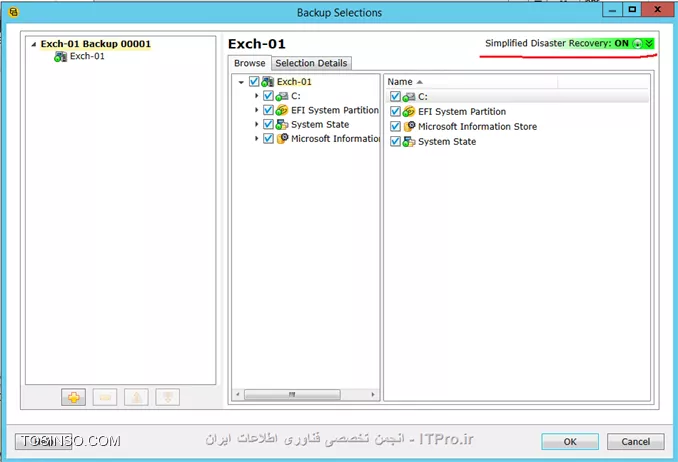Collapse the Exch-01 node in browse tree

tap(241, 82)
